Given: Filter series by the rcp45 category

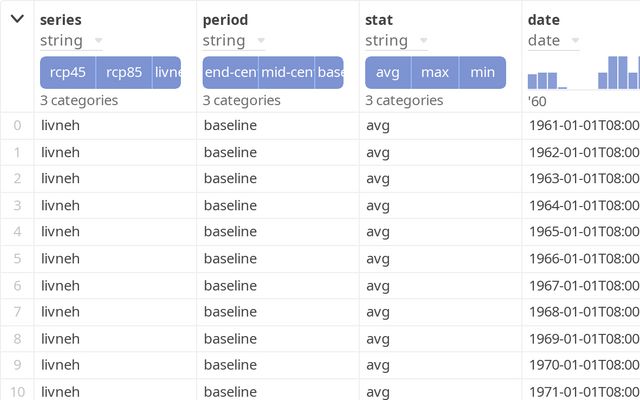Looking at the screenshot, I should [68, 72].
